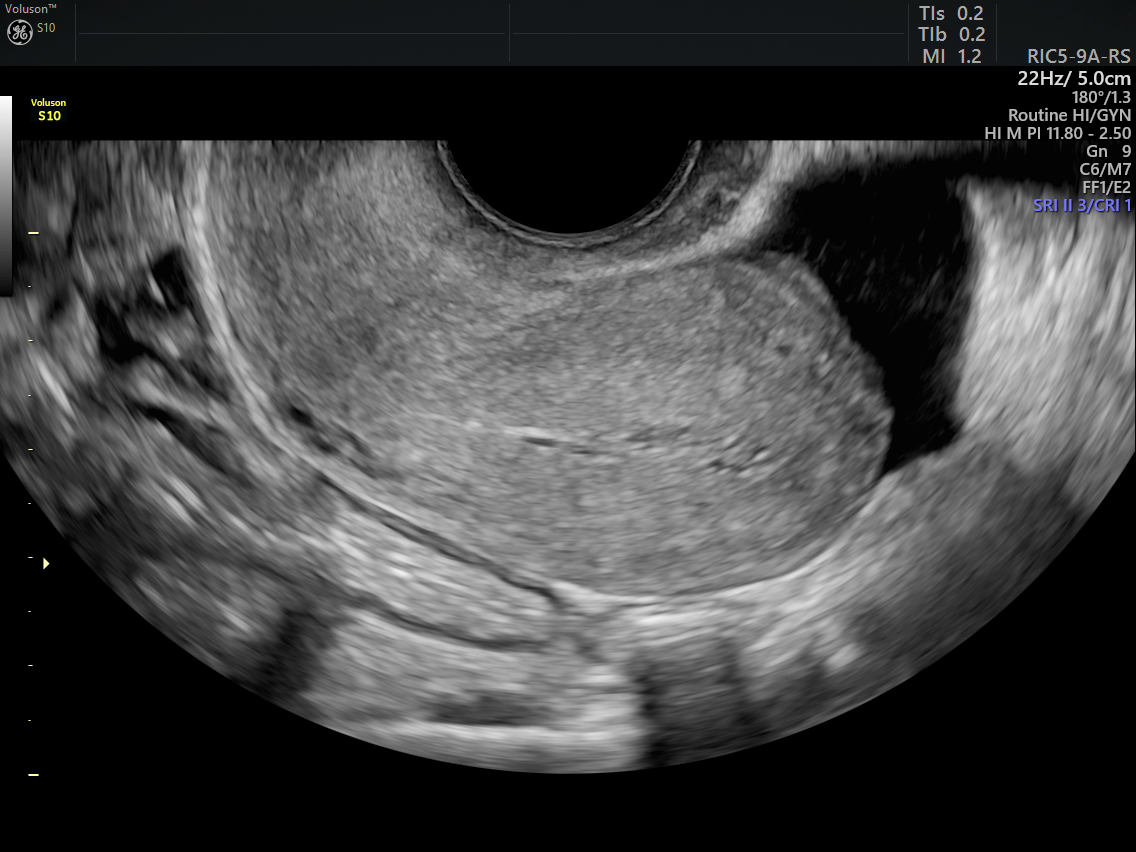Click the ultrasound image area
Viewport: 1136px width, 852px height.
point(568,456)
